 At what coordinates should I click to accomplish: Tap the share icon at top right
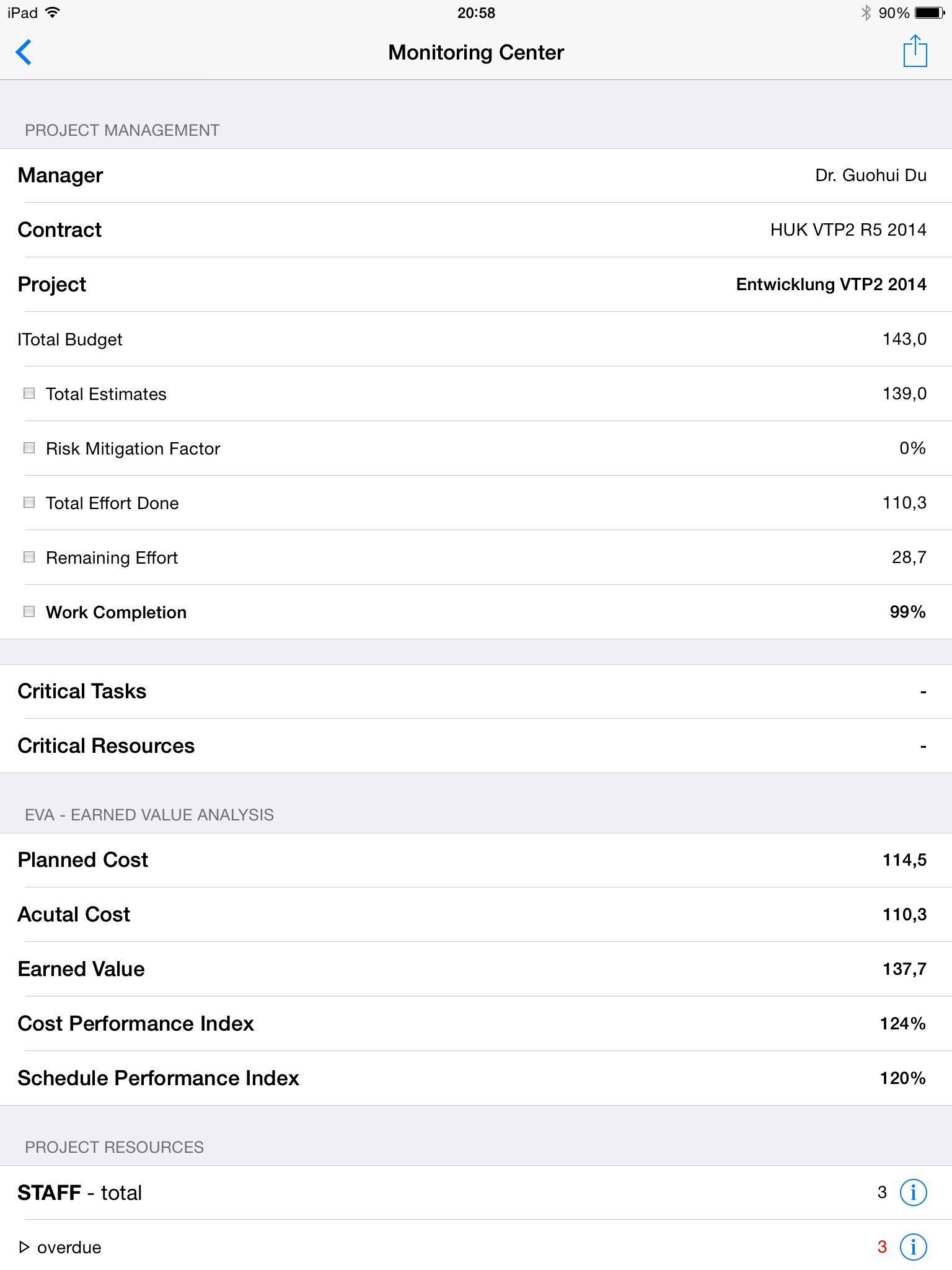915,51
